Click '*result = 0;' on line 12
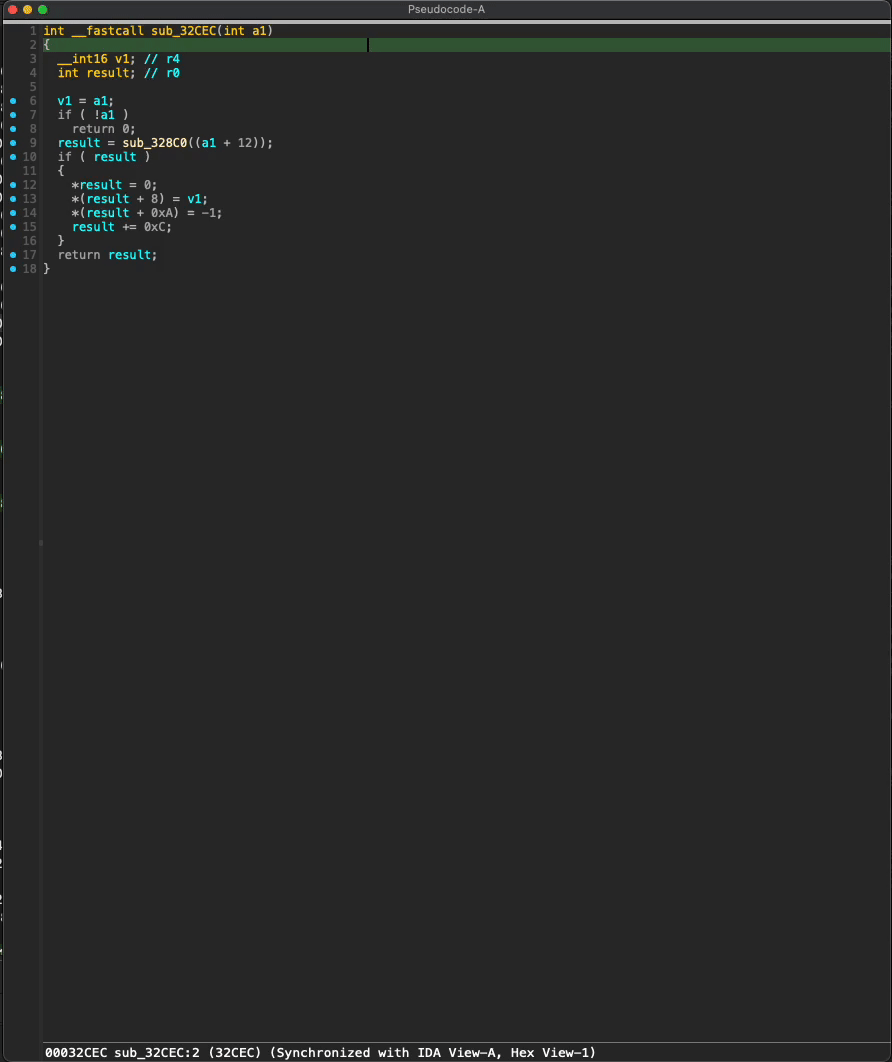 [114, 185]
